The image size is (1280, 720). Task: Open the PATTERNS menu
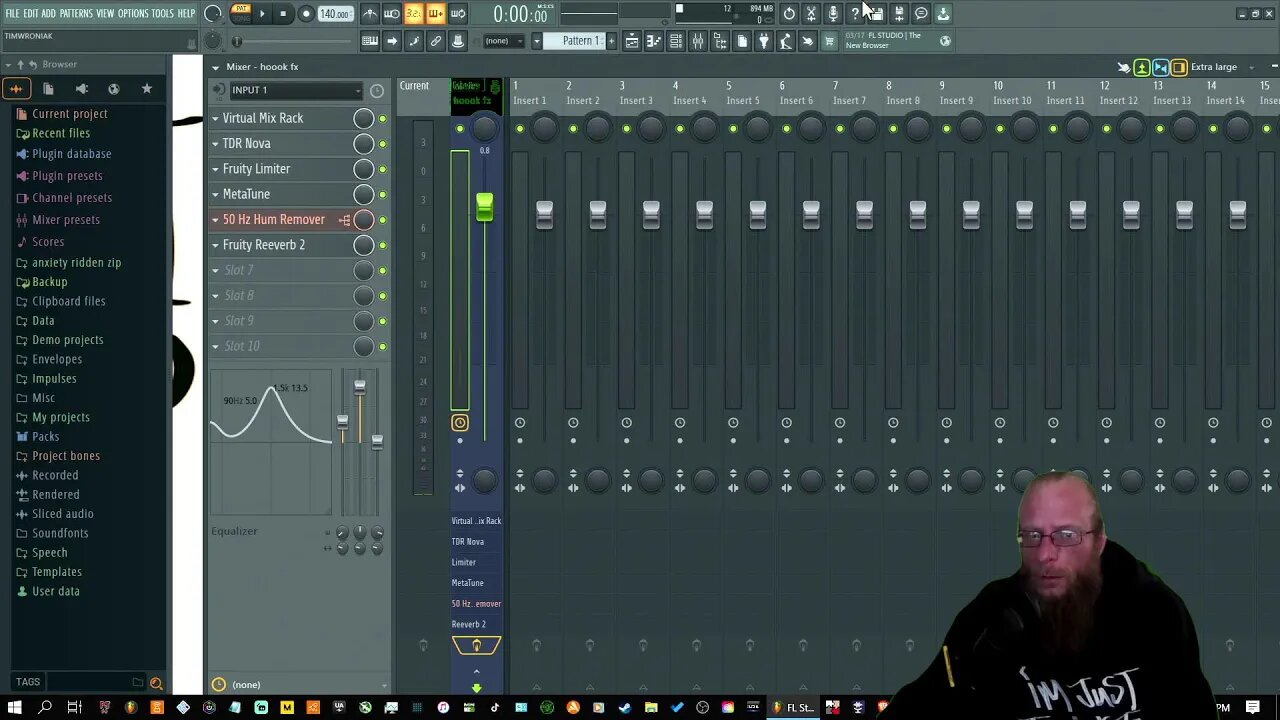tap(76, 13)
